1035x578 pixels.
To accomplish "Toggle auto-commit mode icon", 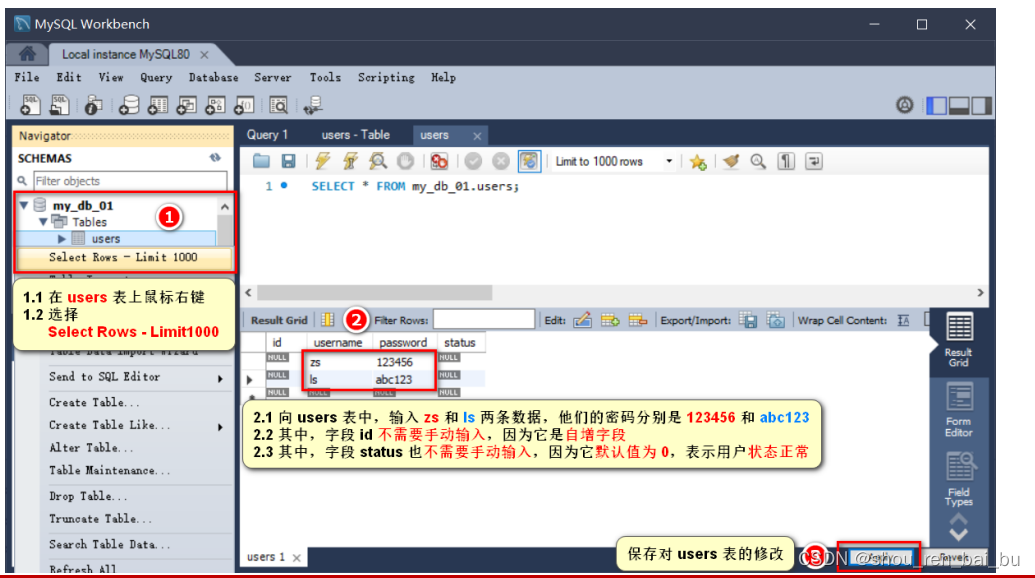I will point(529,161).
